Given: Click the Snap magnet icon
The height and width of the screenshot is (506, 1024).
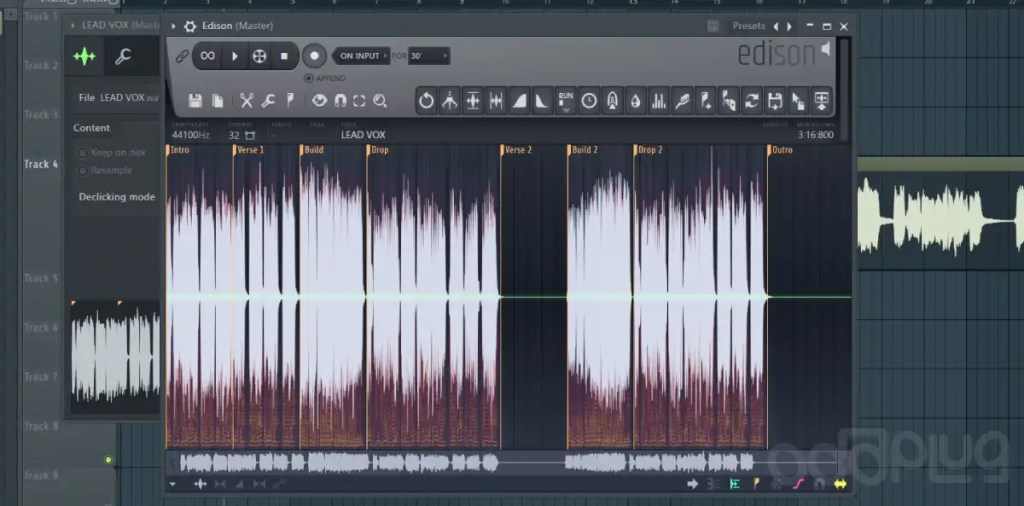Looking at the screenshot, I should pyautogui.click(x=340, y=101).
